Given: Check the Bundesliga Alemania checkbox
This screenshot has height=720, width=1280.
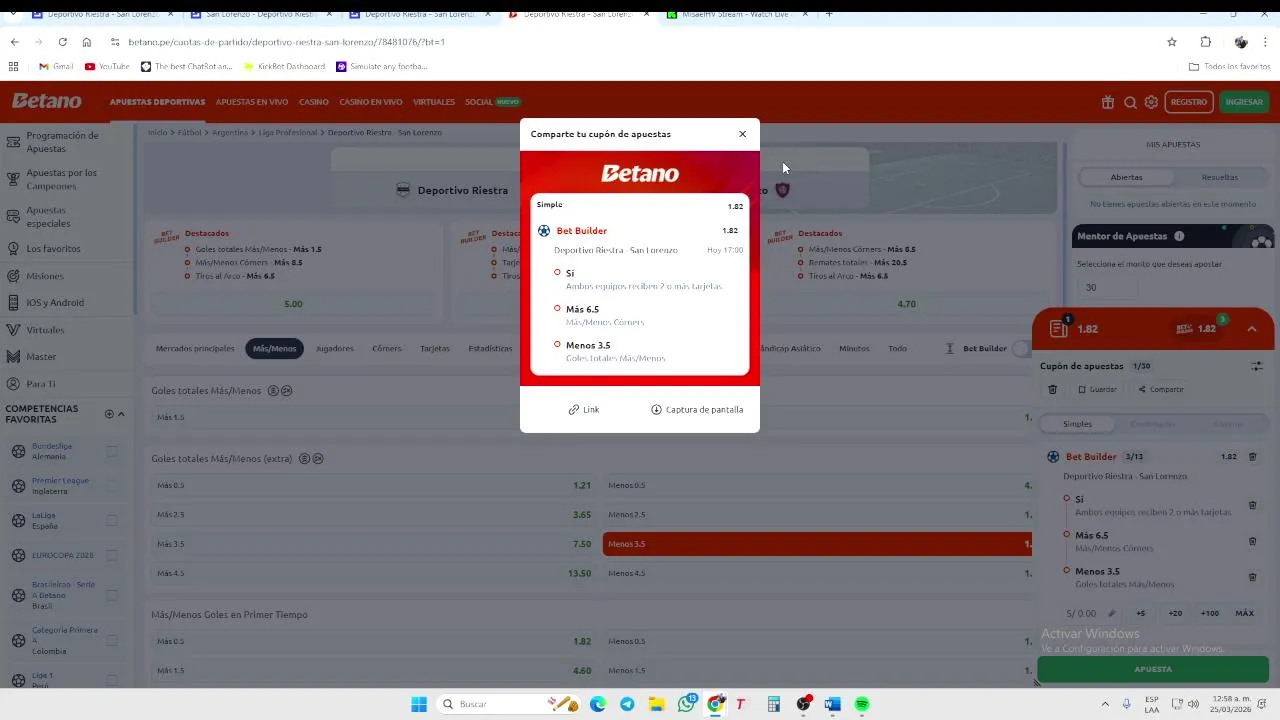Looking at the screenshot, I should (112, 451).
